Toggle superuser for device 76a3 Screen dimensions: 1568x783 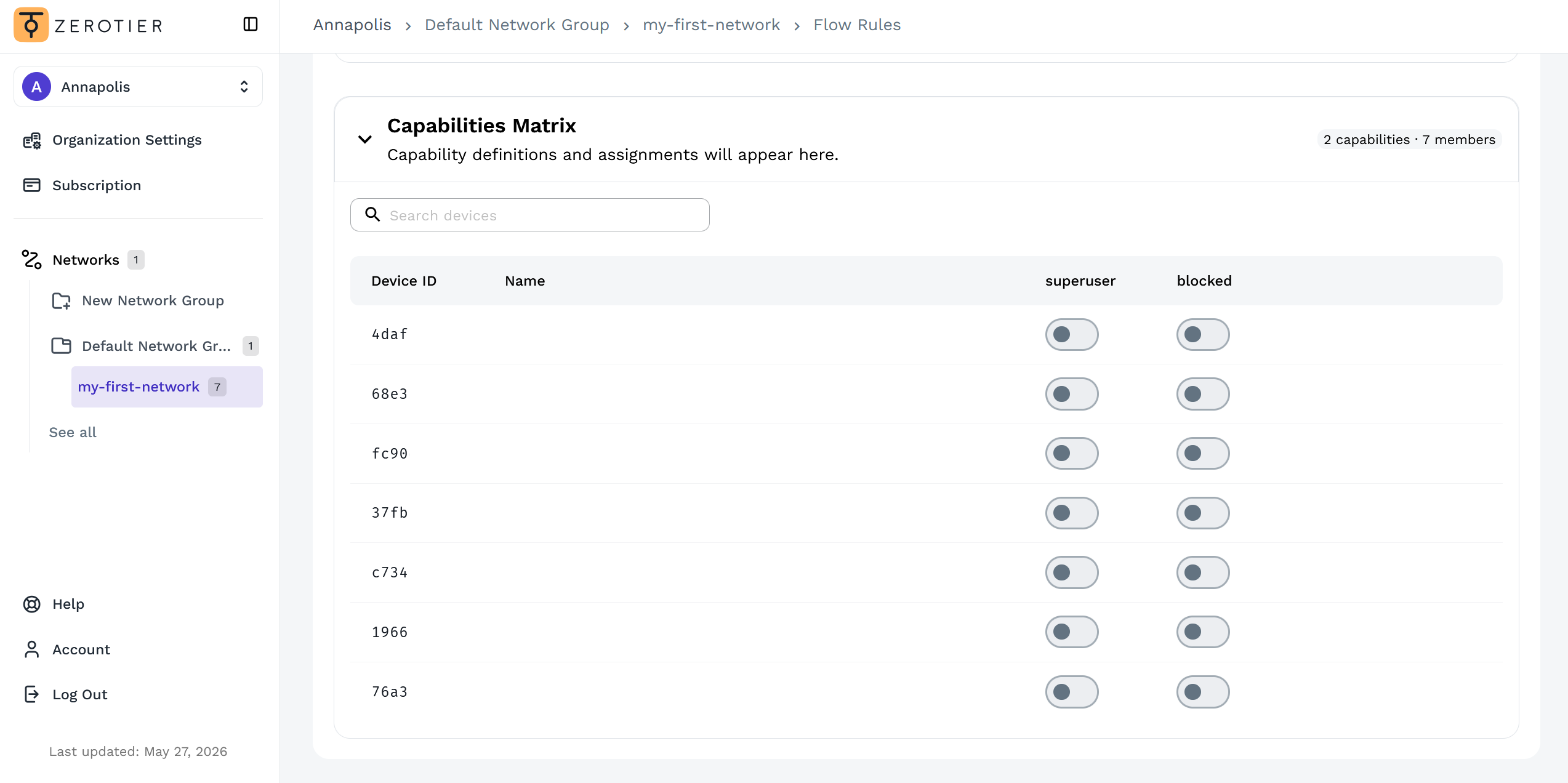pos(1072,692)
